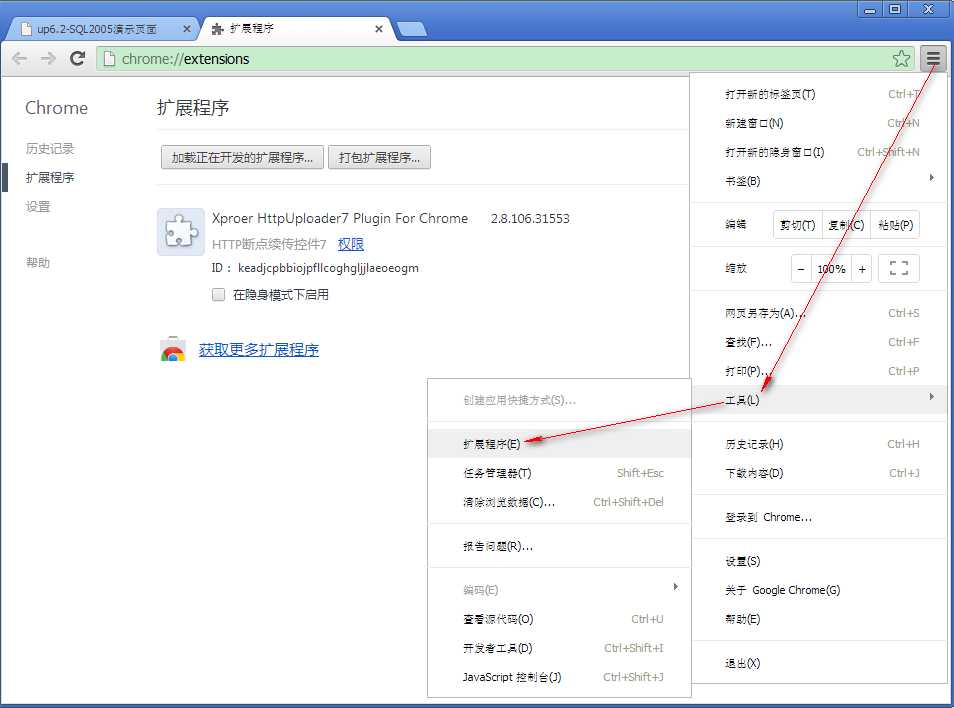Select 网页另存为(A) menu item

(819, 313)
